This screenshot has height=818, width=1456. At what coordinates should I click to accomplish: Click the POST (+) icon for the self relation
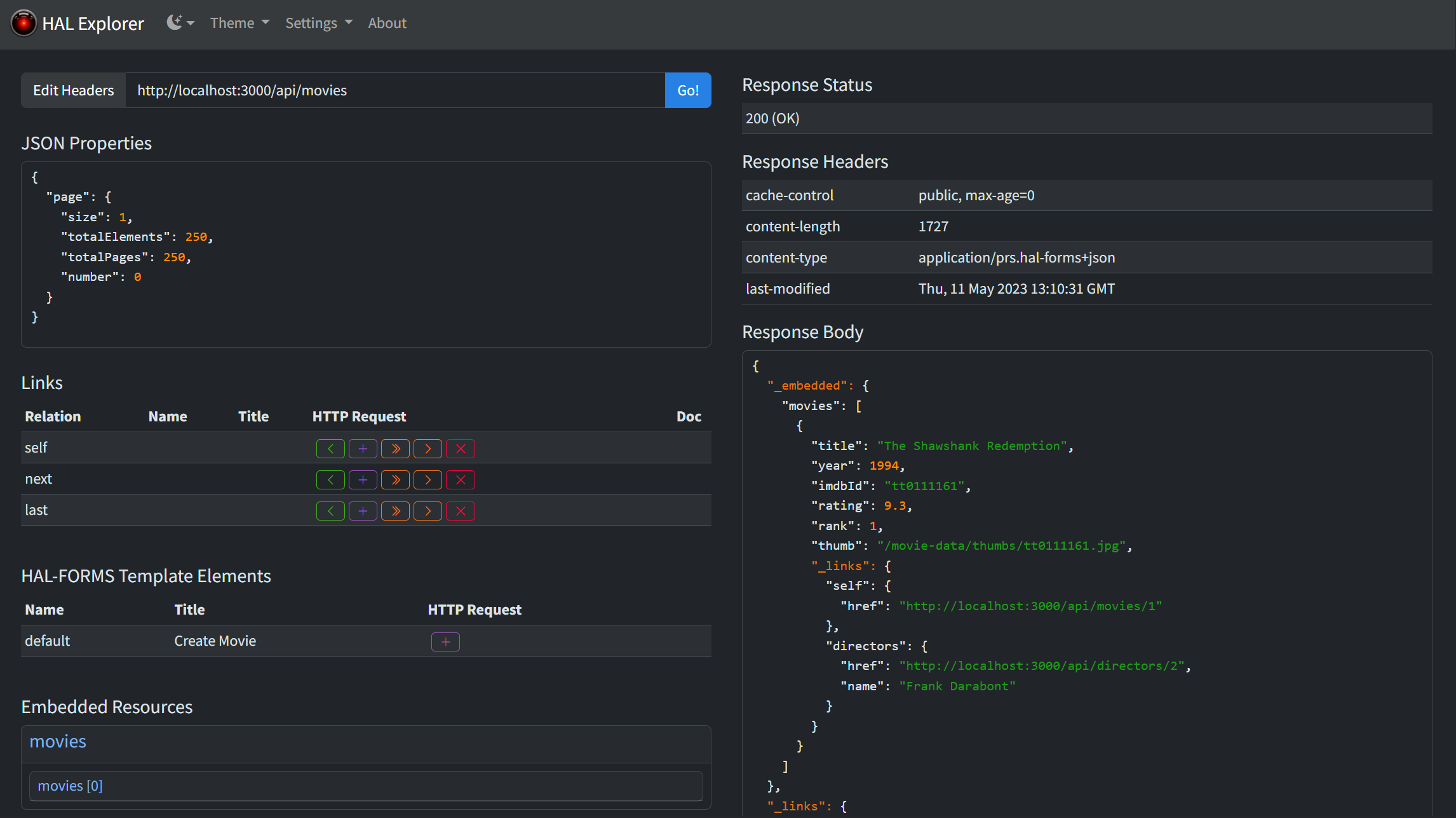[x=363, y=448]
